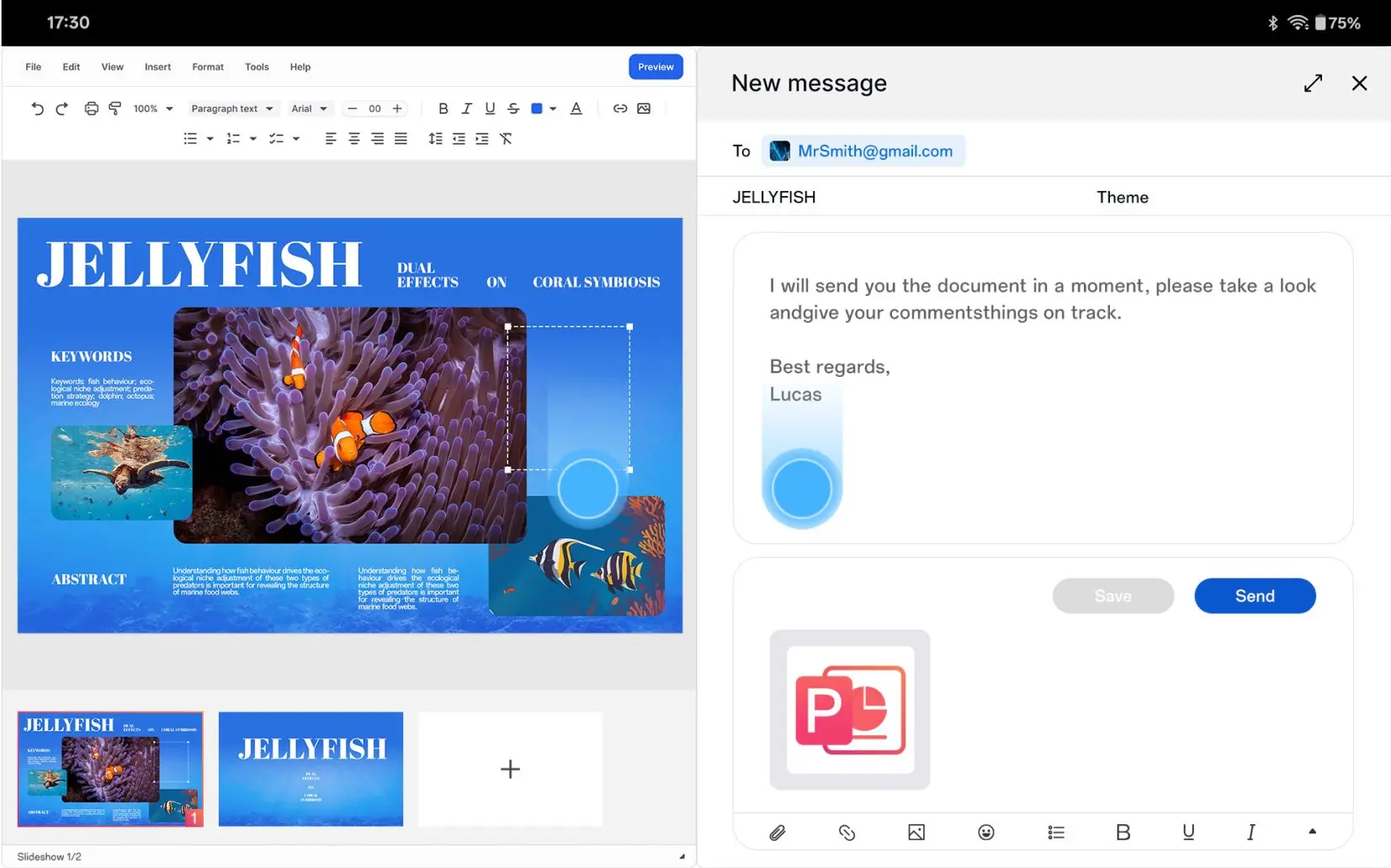Toggle bold in the slide editor toolbar
This screenshot has width=1391, height=868.
point(443,108)
